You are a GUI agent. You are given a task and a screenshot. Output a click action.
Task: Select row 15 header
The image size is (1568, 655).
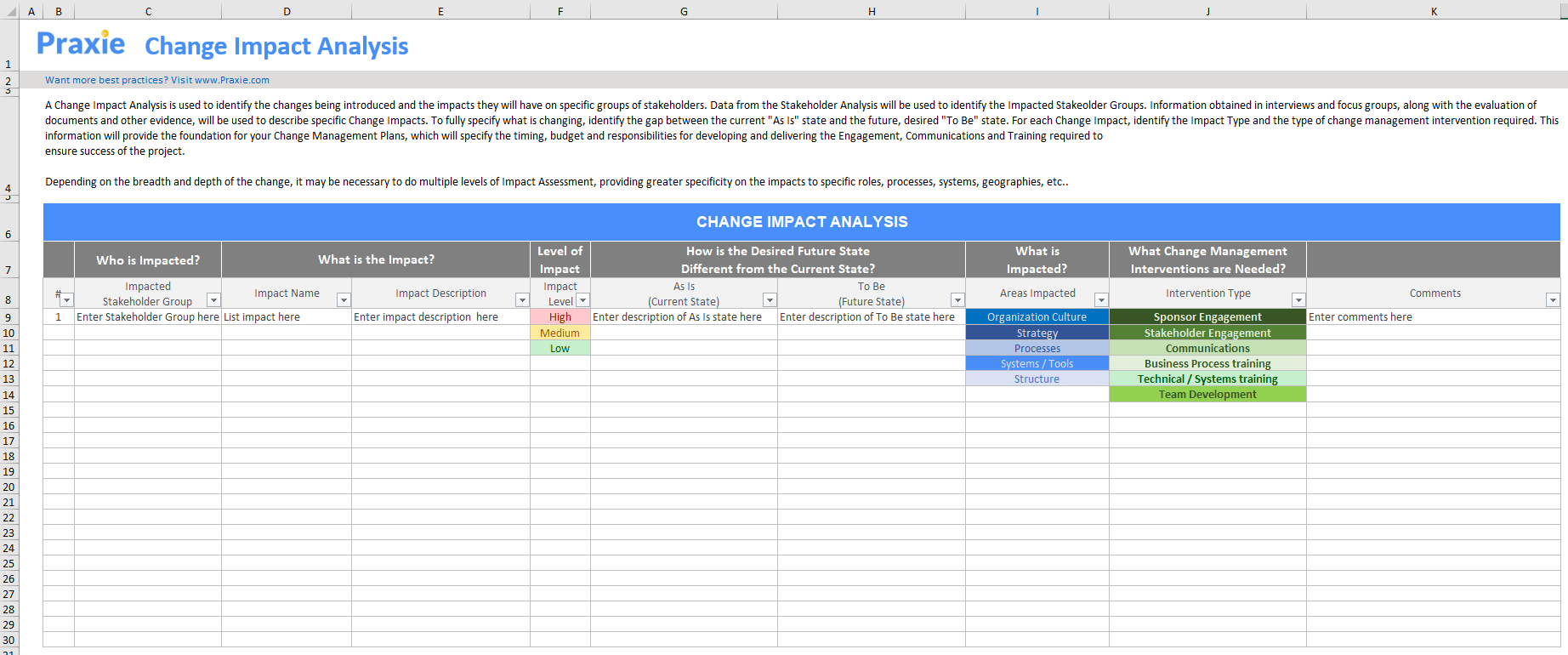(x=9, y=410)
